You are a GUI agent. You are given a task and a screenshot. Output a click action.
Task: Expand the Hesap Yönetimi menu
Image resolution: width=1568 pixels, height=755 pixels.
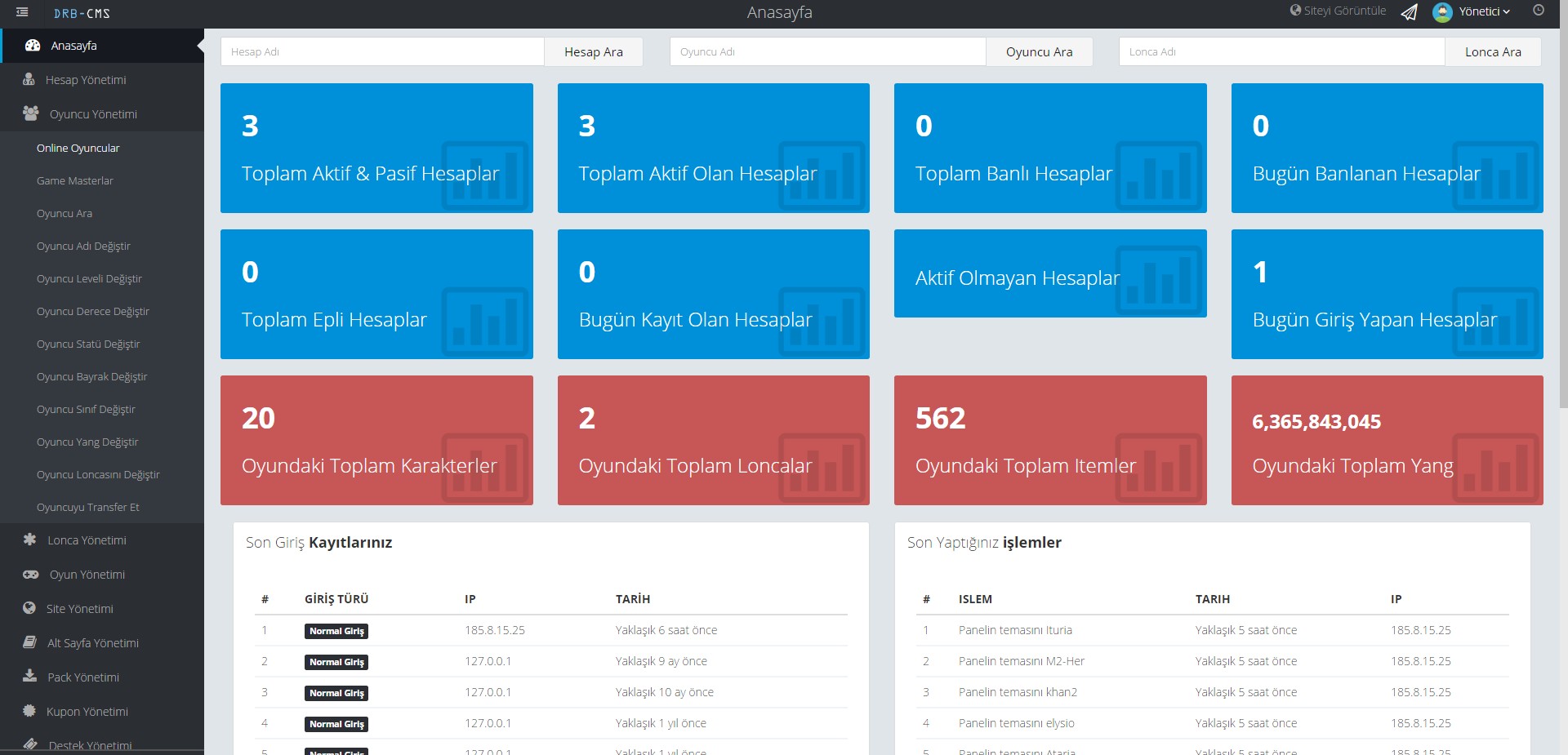click(x=86, y=80)
